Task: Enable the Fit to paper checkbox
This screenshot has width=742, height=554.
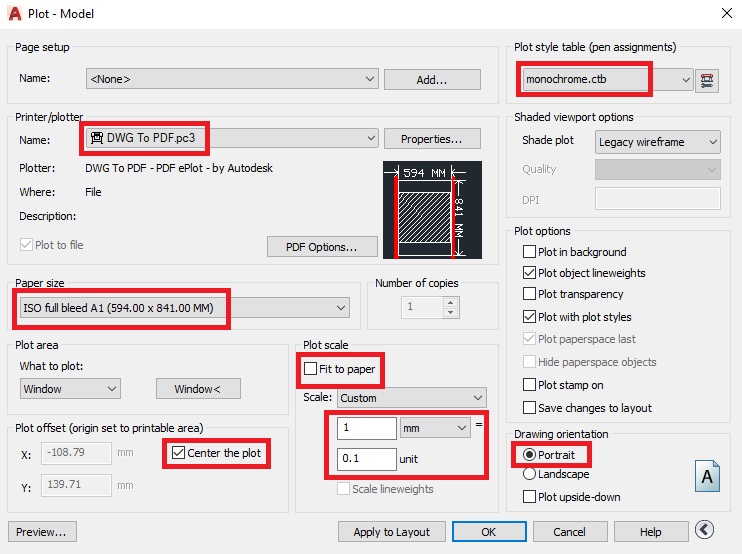Action: point(311,370)
